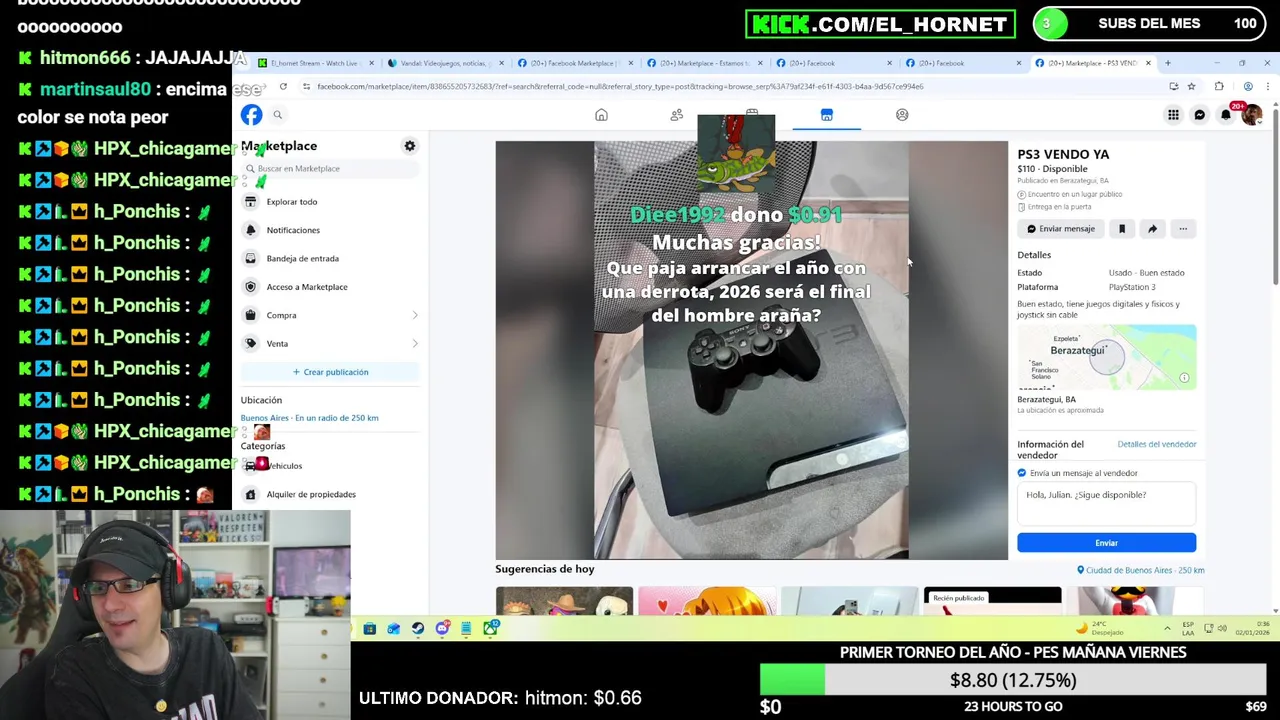The image size is (1280, 720).
Task: Click the Buscar en Marketplace search field
Action: point(330,169)
